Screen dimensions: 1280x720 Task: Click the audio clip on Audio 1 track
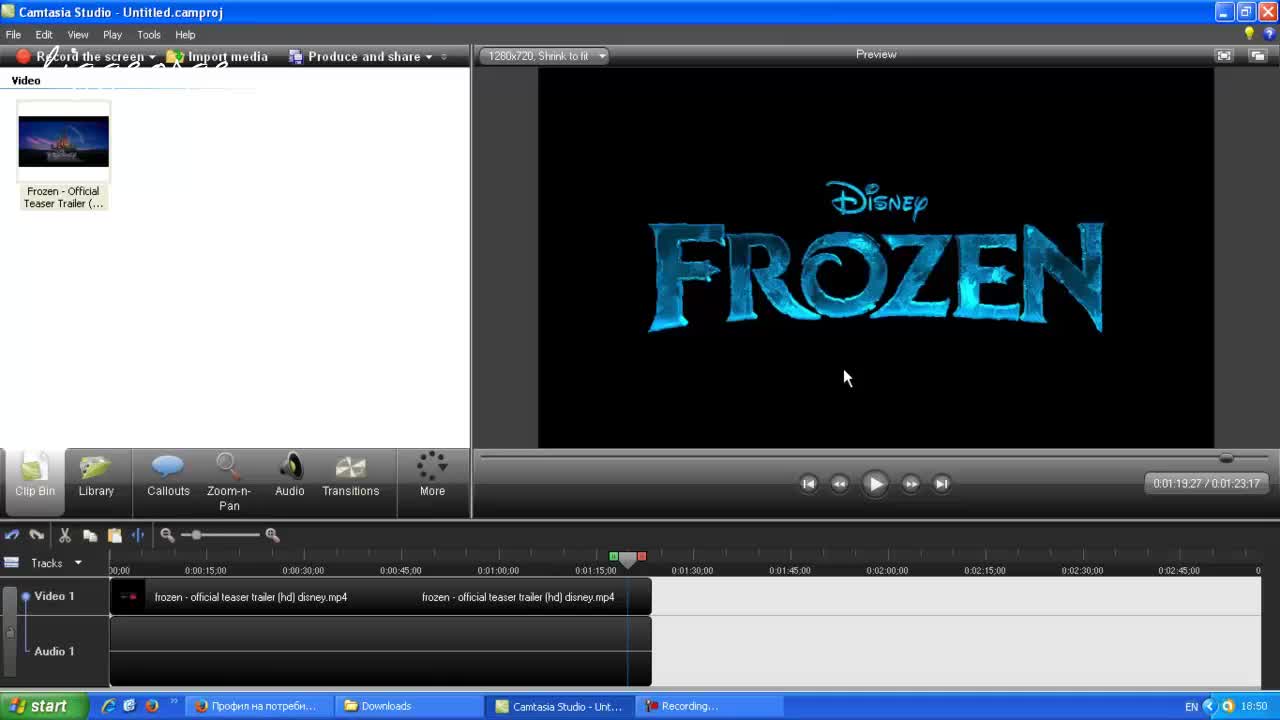pos(380,651)
